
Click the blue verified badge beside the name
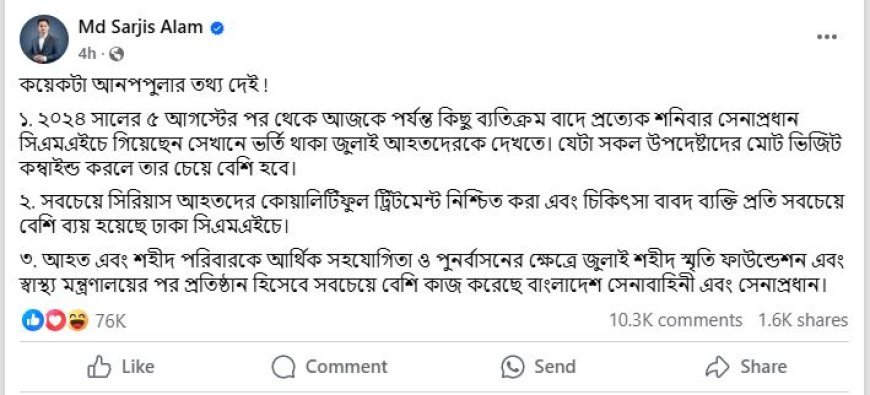[217, 27]
